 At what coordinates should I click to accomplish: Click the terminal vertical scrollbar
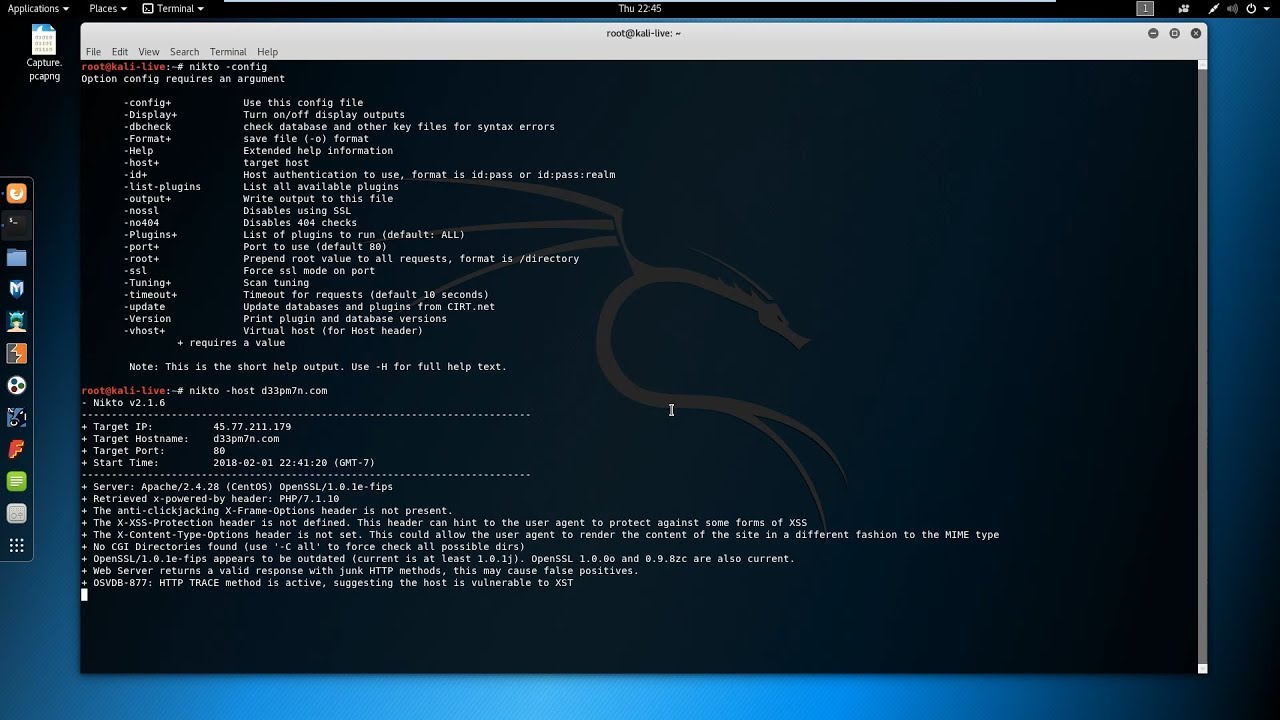click(x=1202, y=366)
